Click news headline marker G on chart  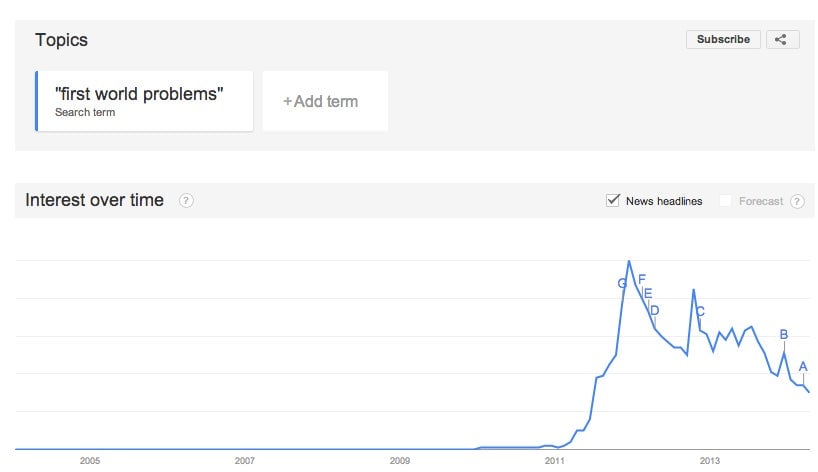[621, 284]
